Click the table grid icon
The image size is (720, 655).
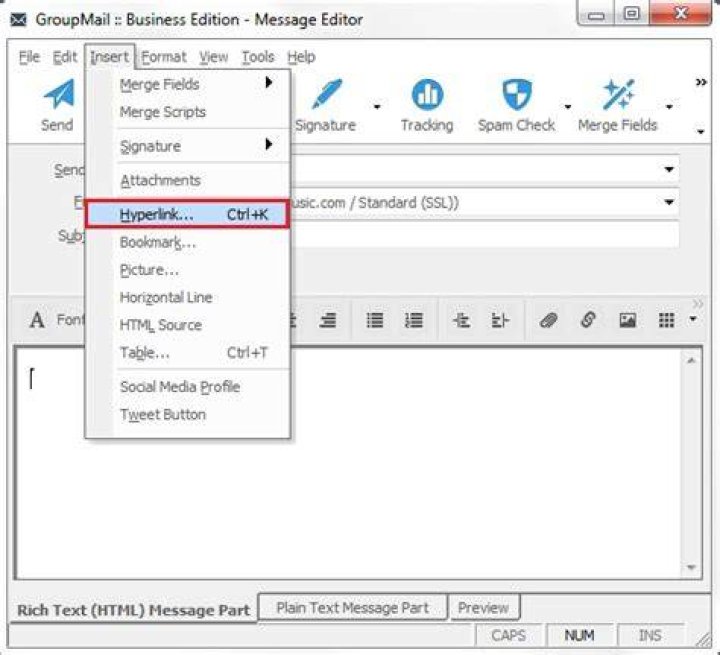666,320
